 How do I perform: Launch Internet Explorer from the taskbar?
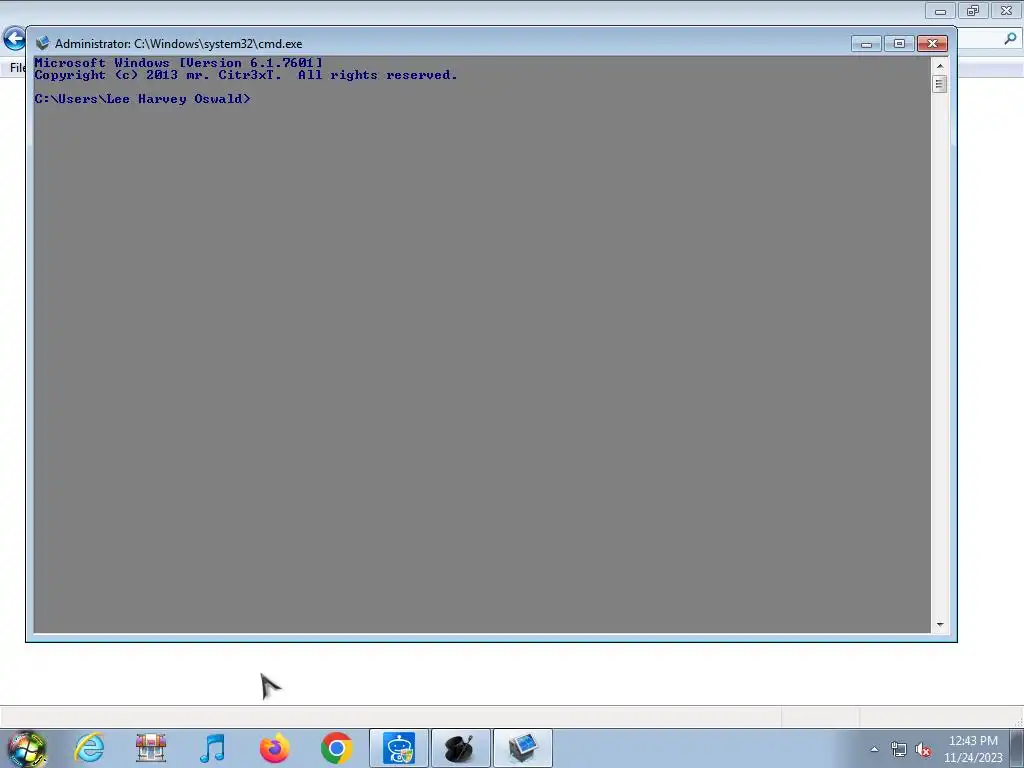click(89, 748)
